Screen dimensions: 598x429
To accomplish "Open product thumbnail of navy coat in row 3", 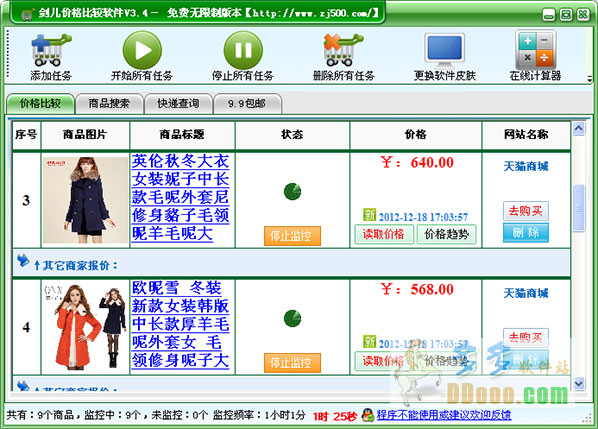I will [85, 200].
